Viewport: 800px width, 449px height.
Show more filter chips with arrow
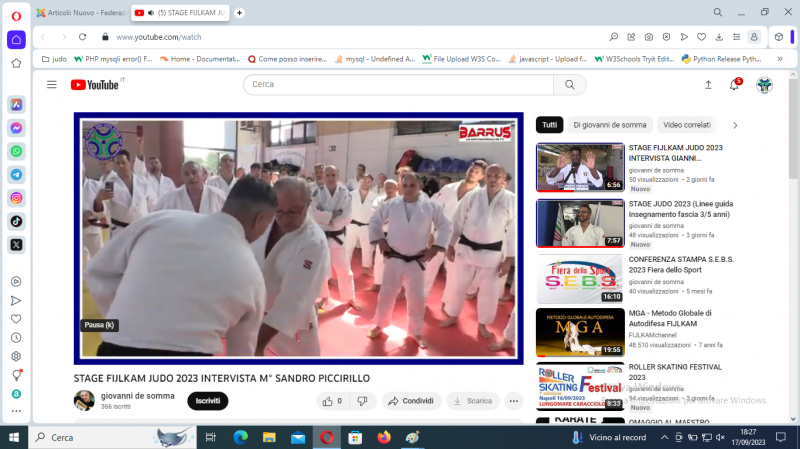tap(735, 125)
